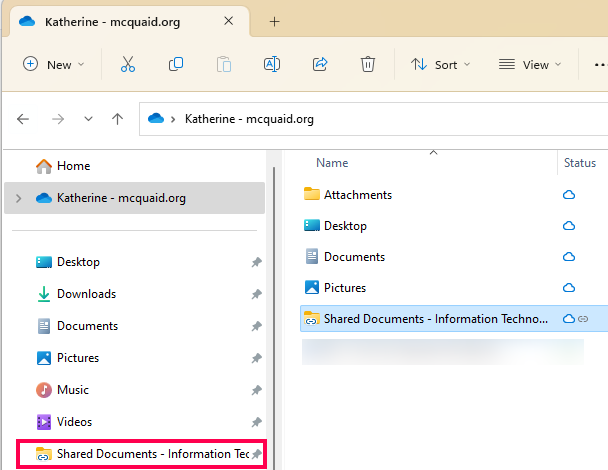The height and width of the screenshot is (470, 608).
Task: Click cloud status icon for Pictures row
Action: point(569,288)
